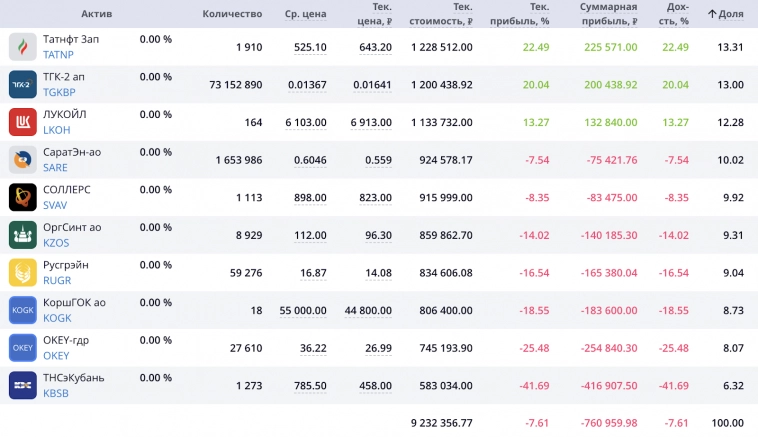Open the KBSB ticker link
The height and width of the screenshot is (437, 758).
coord(56,393)
